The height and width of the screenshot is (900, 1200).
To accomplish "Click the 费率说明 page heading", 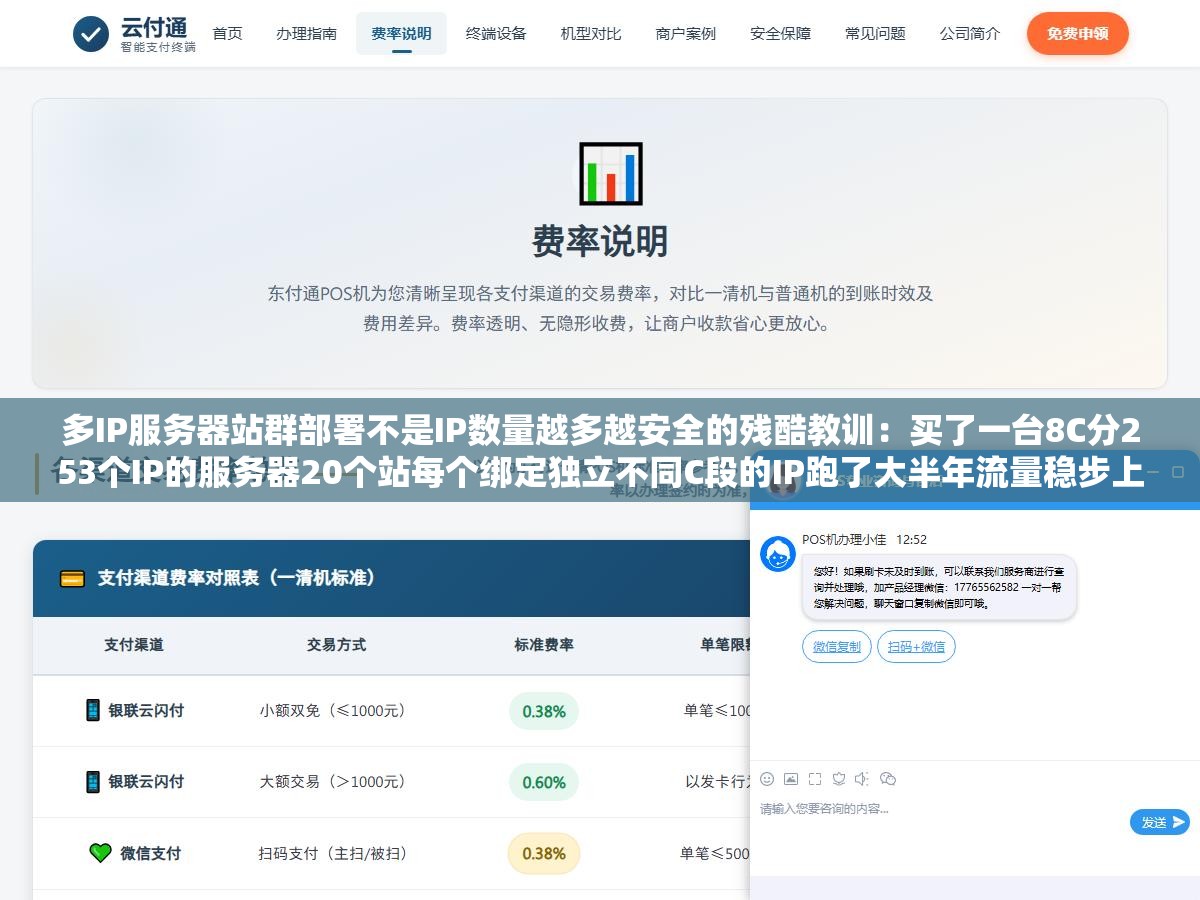I will [600, 241].
